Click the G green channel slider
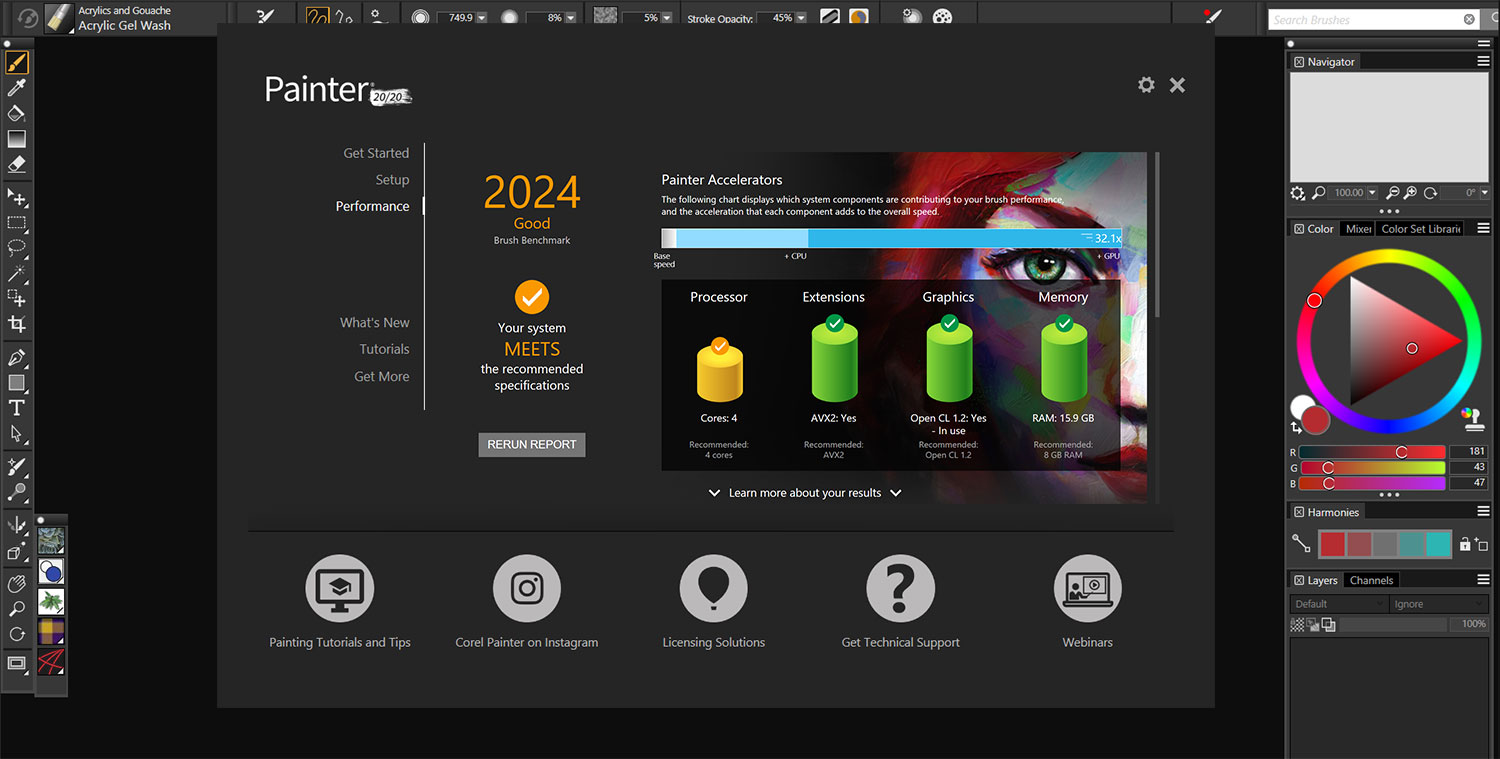The image size is (1500, 759). (1372, 468)
